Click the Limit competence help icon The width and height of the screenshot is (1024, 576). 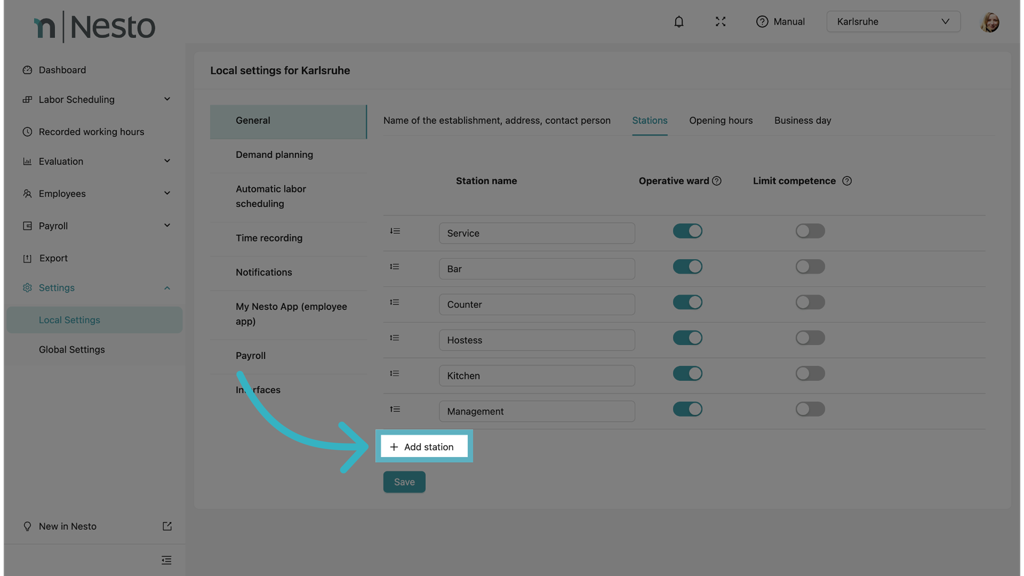(x=847, y=181)
